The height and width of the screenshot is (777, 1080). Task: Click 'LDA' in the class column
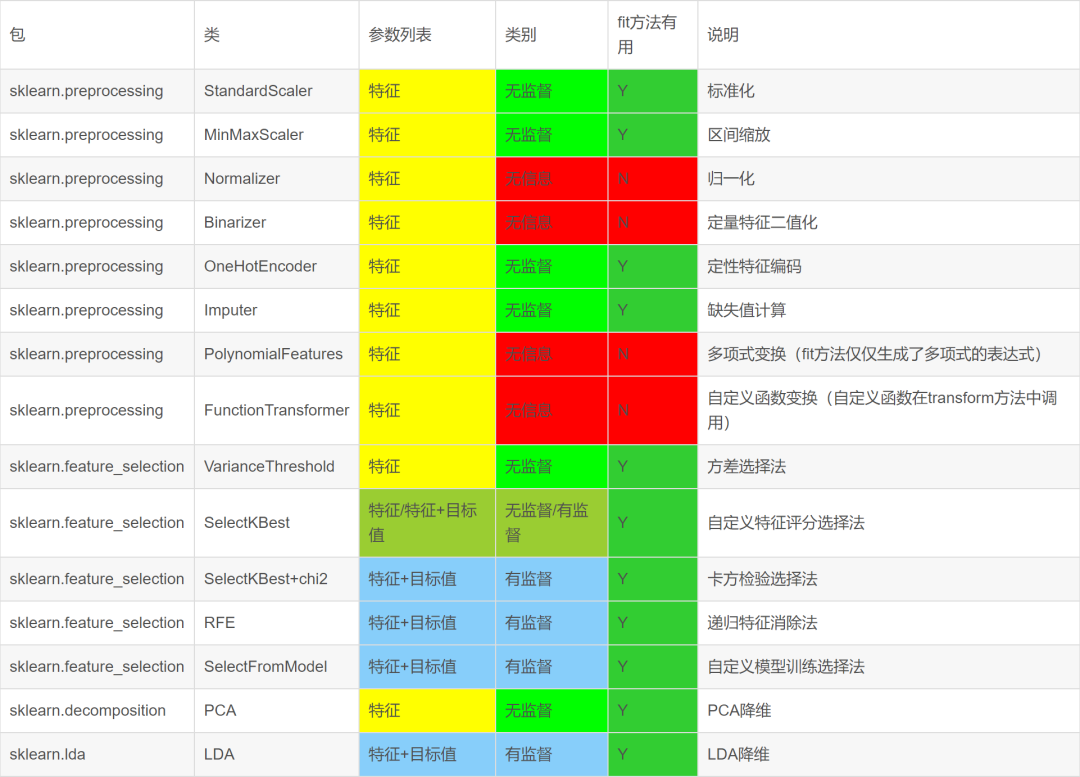click(x=276, y=754)
